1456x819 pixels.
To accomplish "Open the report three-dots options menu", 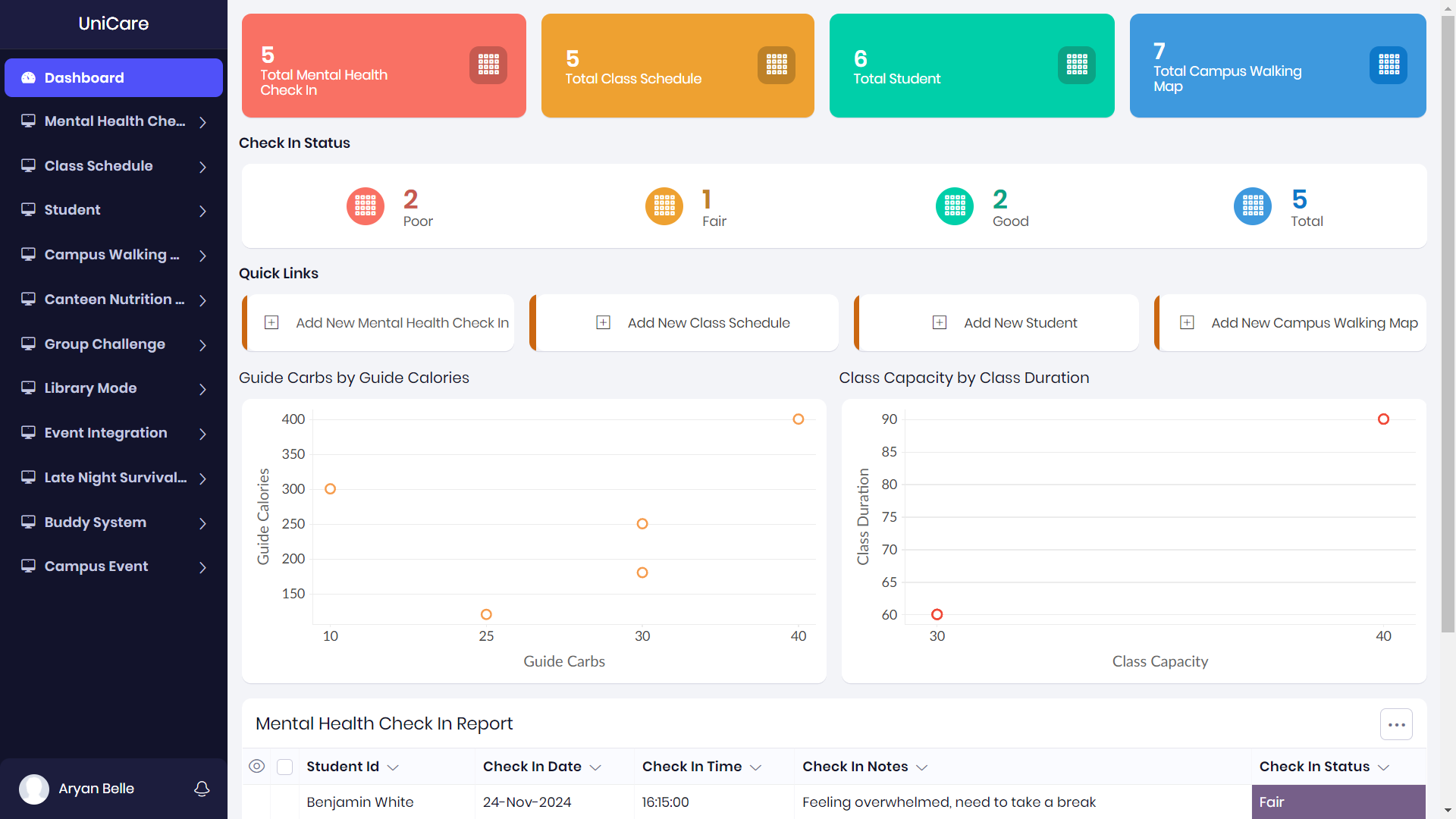I will point(1396,725).
